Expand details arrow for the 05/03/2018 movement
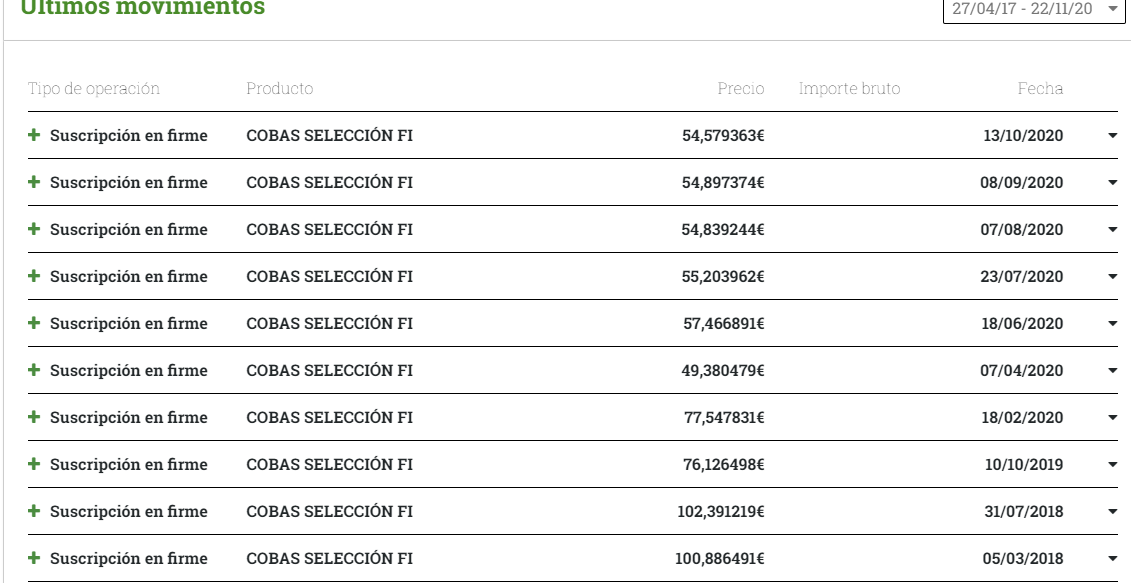1131x583 pixels. 1113,559
